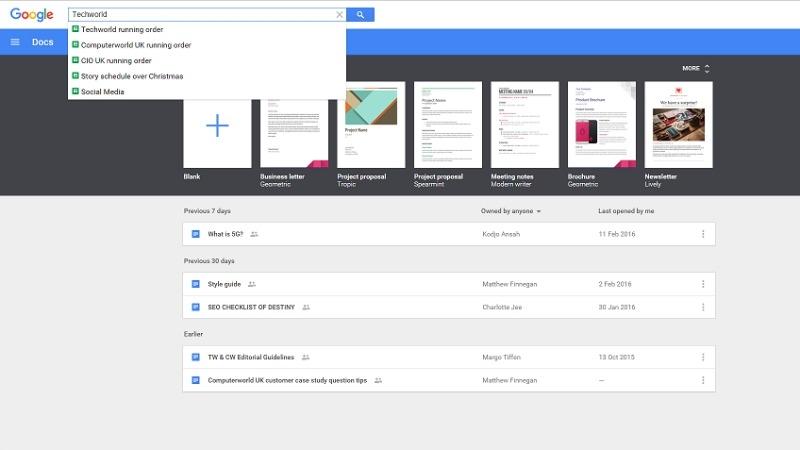Image resolution: width=800 pixels, height=450 pixels.
Task: Sort by Last opened by me header
Action: click(x=626, y=211)
